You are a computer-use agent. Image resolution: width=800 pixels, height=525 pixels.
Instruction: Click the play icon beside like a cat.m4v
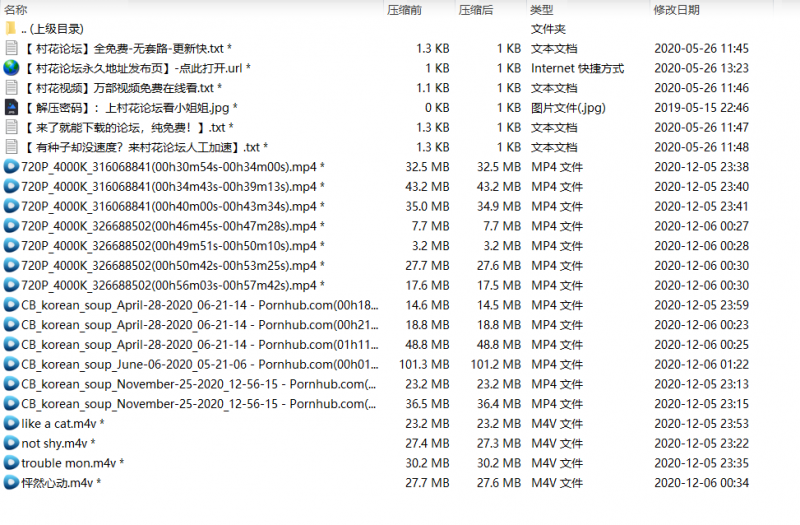(11, 423)
